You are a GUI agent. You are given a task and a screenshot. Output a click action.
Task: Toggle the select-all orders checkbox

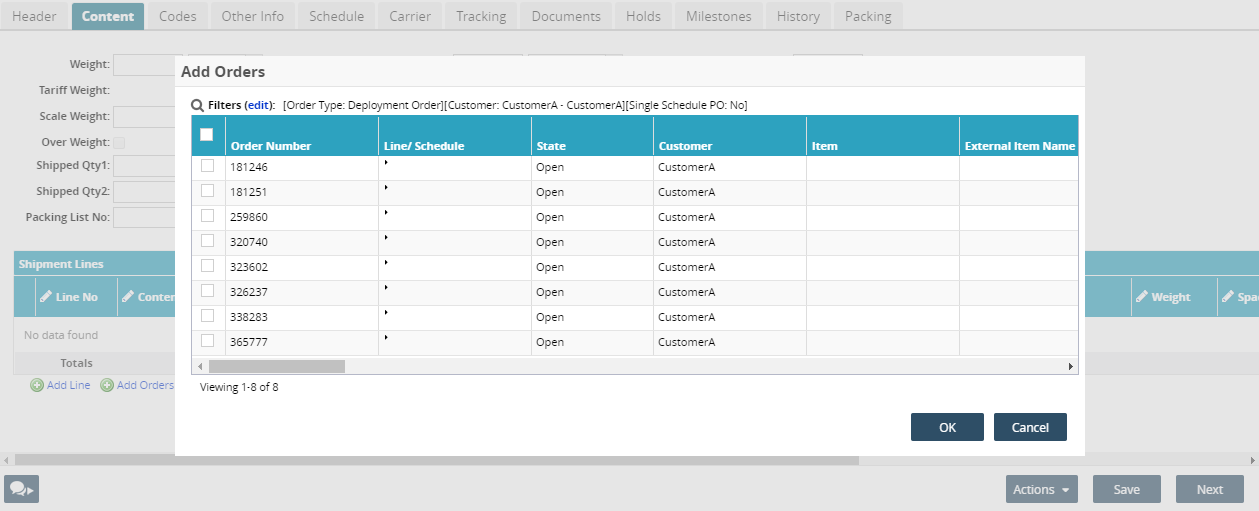(207, 135)
